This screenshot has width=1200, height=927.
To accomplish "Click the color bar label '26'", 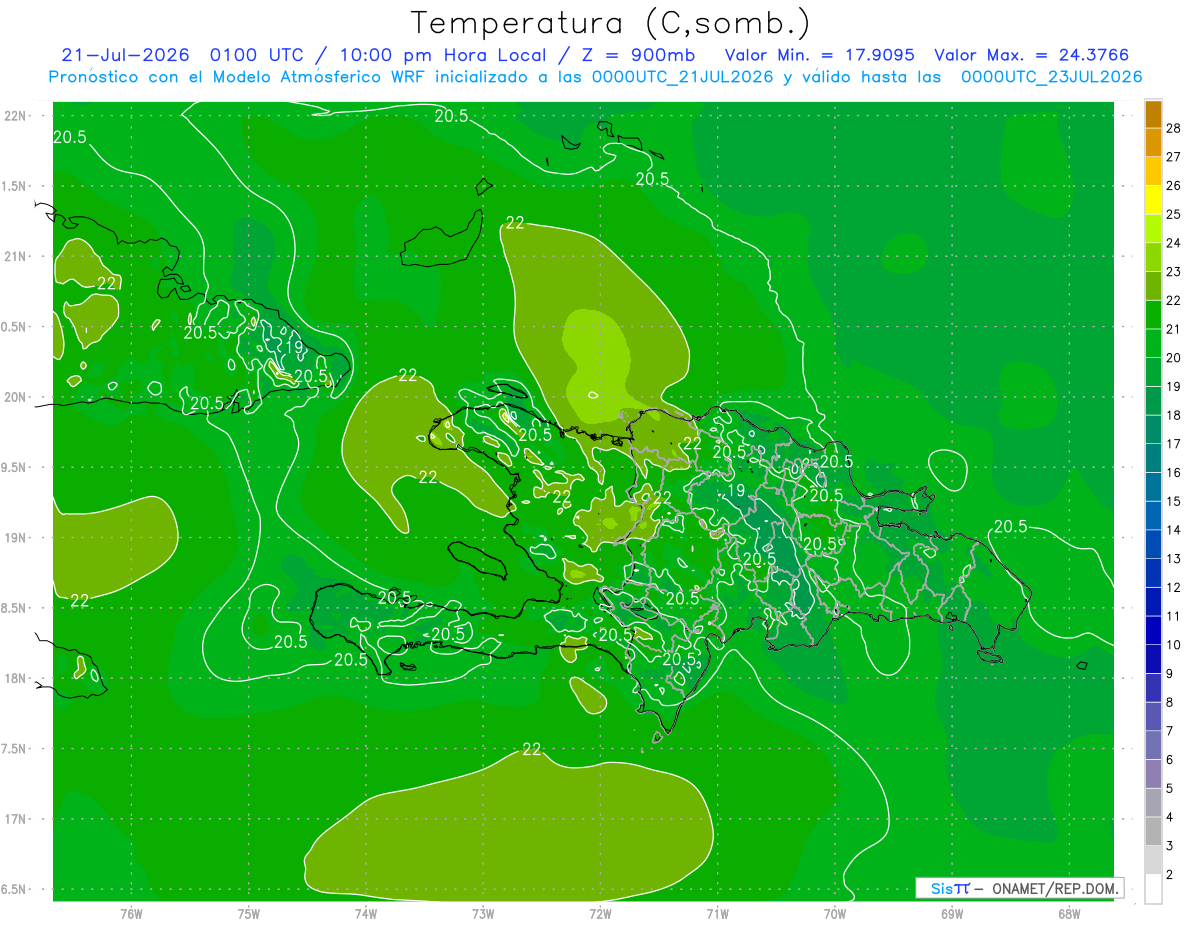I will click(x=1174, y=186).
